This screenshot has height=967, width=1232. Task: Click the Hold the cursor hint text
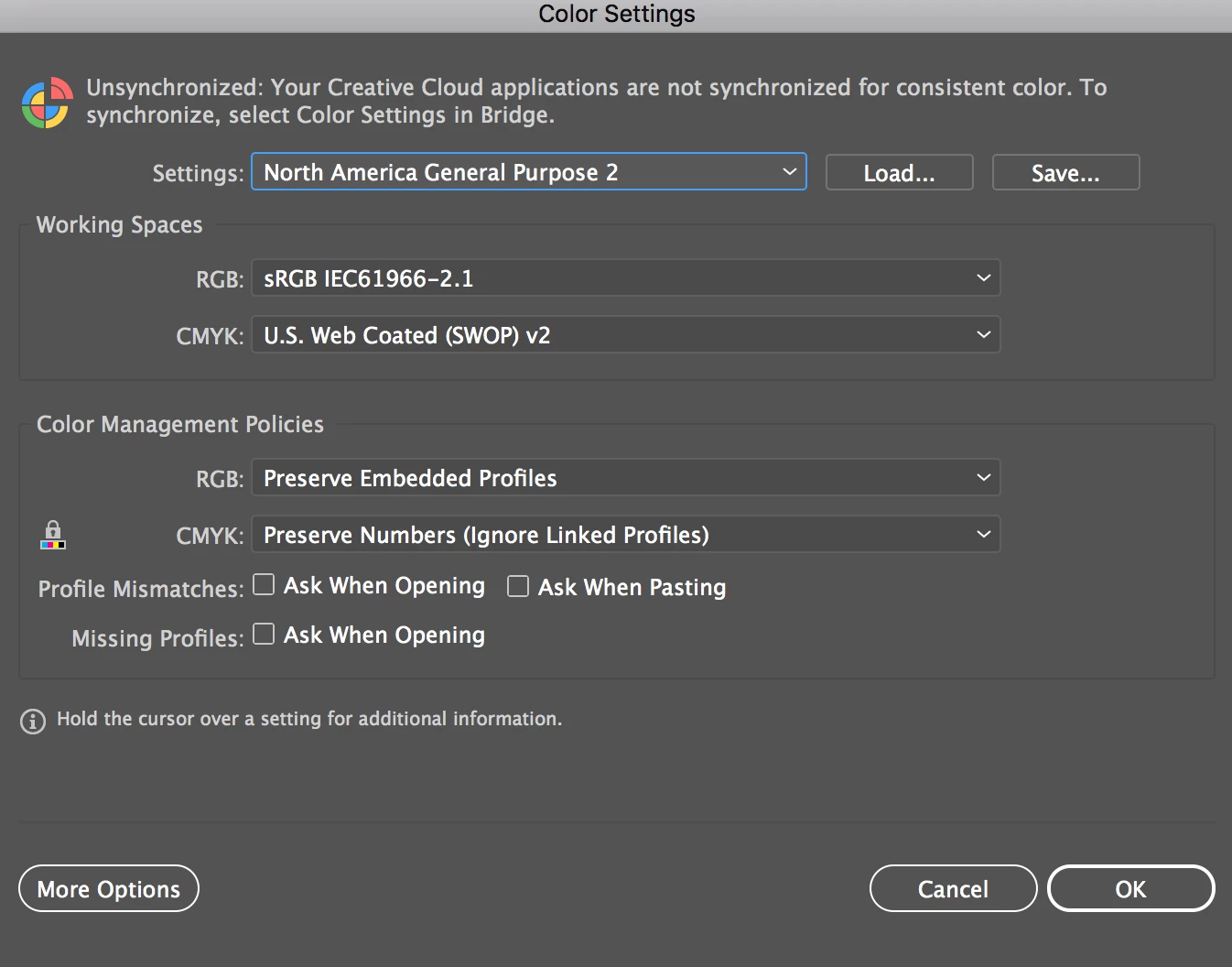(309, 719)
